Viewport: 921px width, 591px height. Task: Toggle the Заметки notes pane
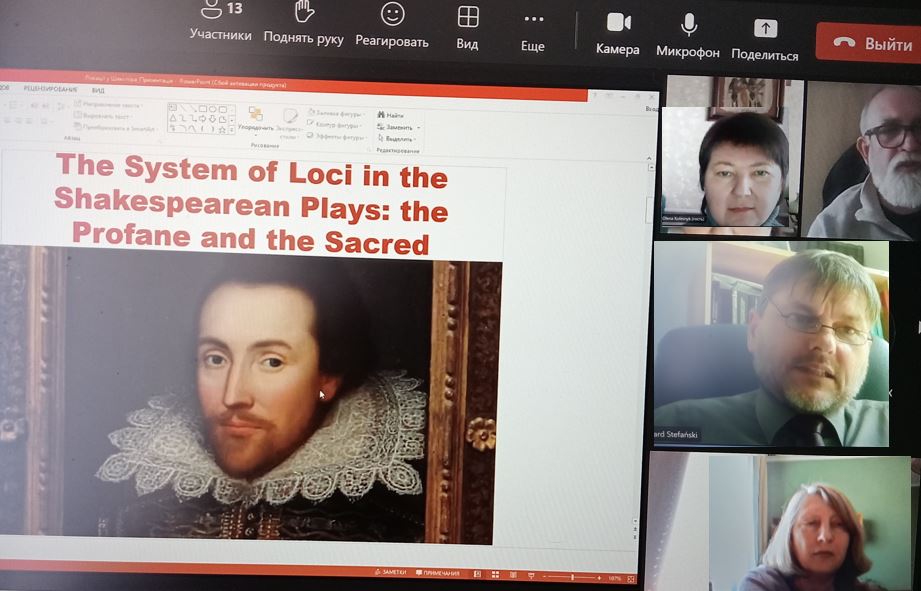[391, 572]
